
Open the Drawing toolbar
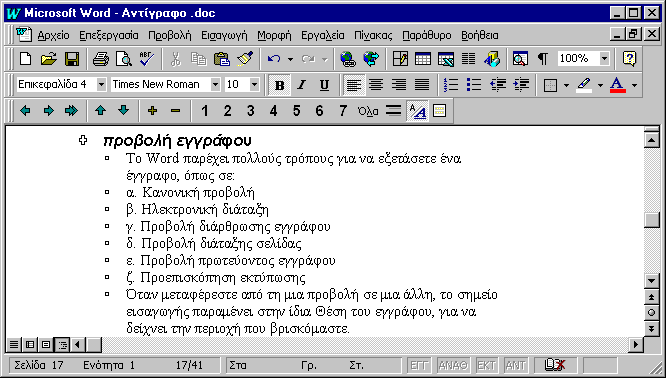[491, 59]
